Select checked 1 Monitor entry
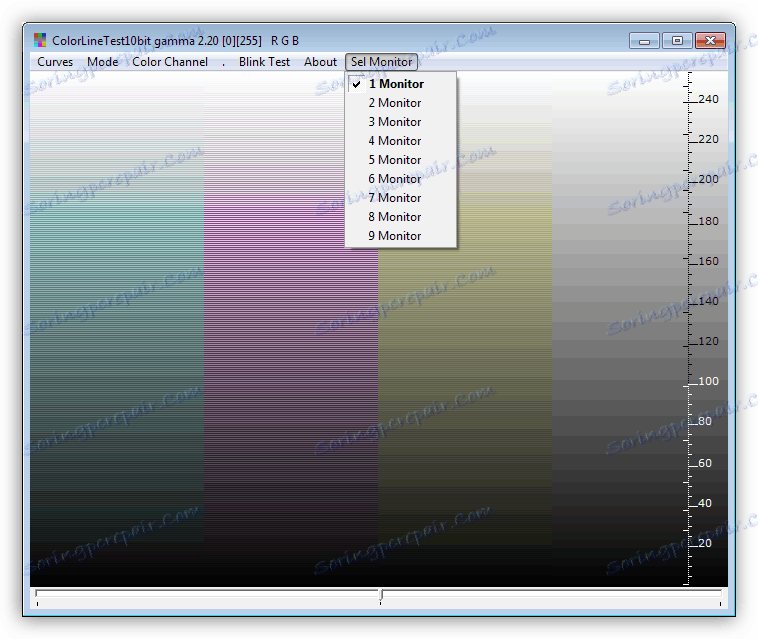Image resolution: width=758 pixels, height=639 pixels. tap(401, 84)
